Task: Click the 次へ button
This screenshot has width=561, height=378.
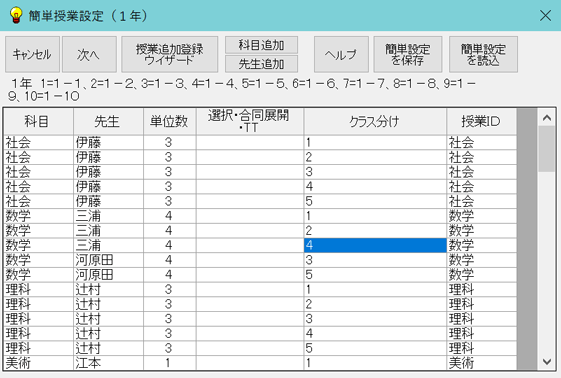Action: [x=89, y=54]
